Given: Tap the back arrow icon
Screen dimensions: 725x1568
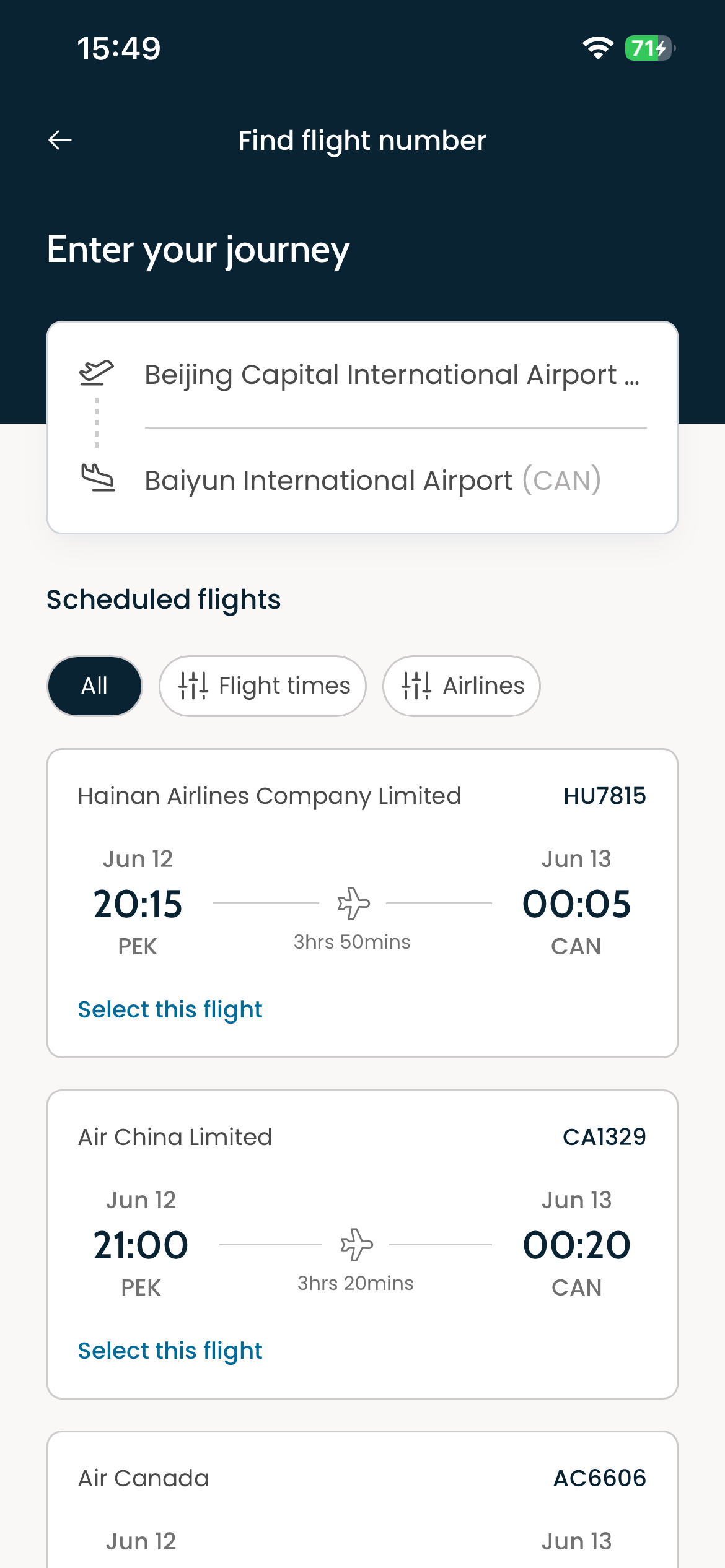Looking at the screenshot, I should pos(60,140).
